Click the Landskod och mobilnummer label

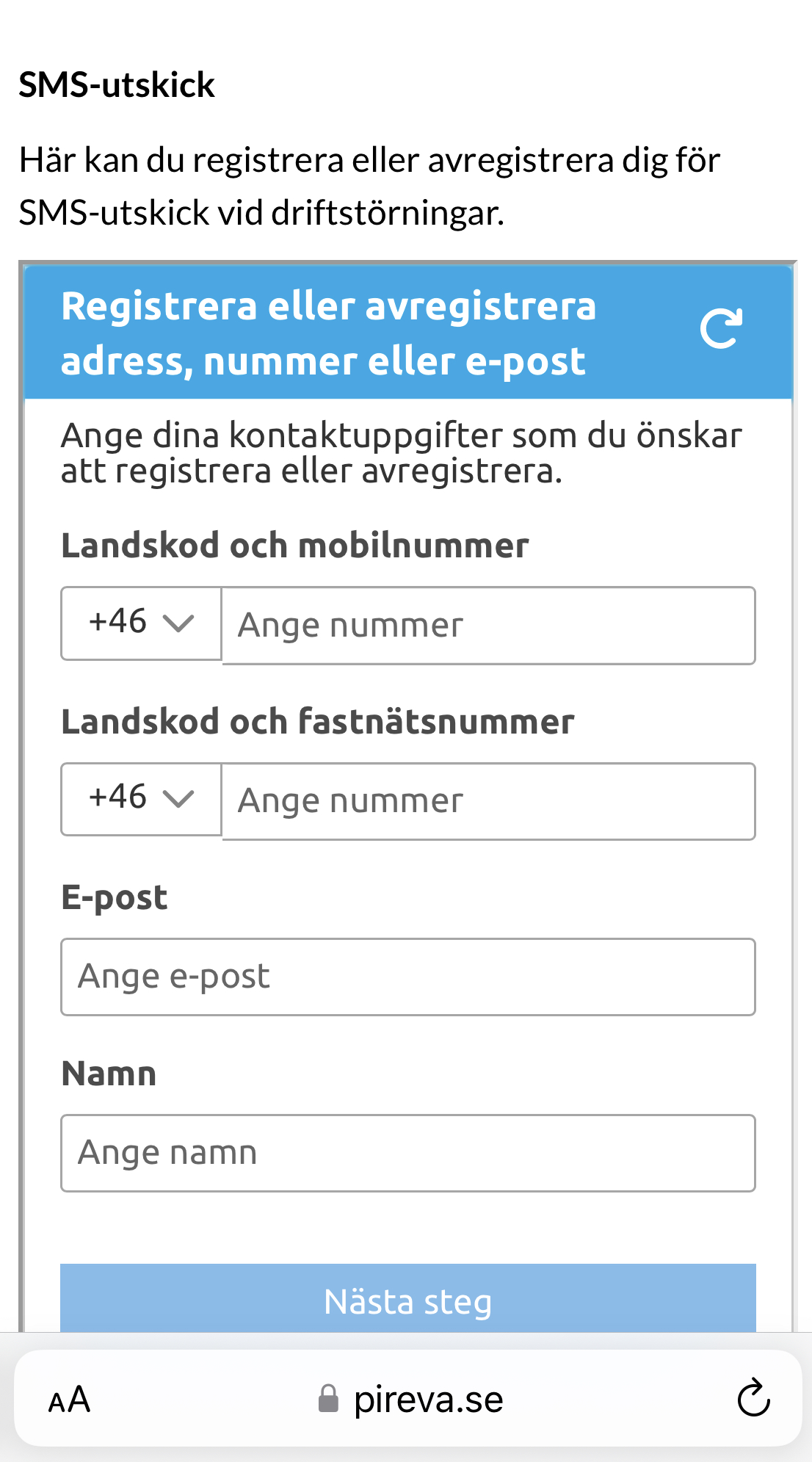(295, 545)
